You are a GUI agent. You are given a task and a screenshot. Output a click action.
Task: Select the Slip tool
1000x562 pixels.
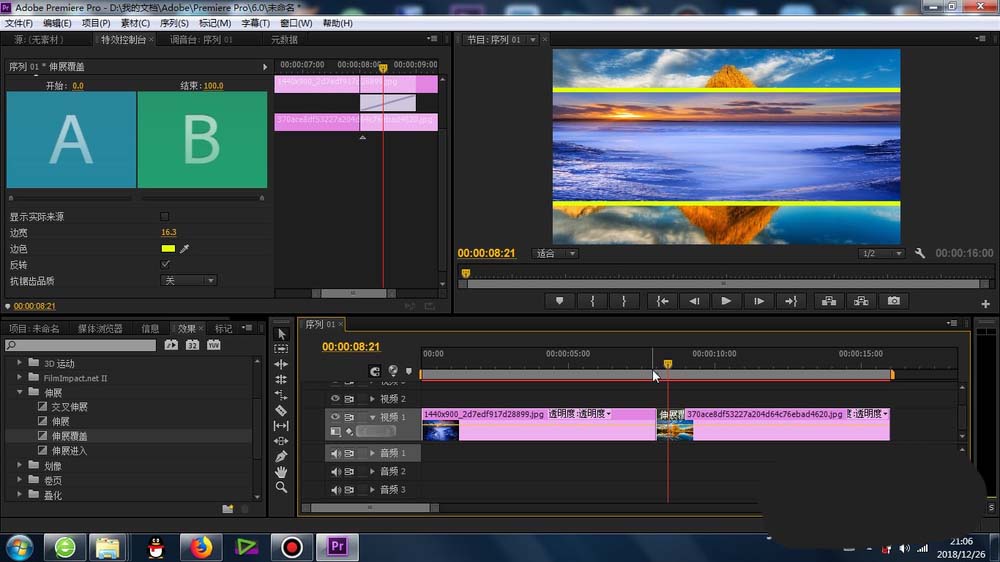(281, 425)
